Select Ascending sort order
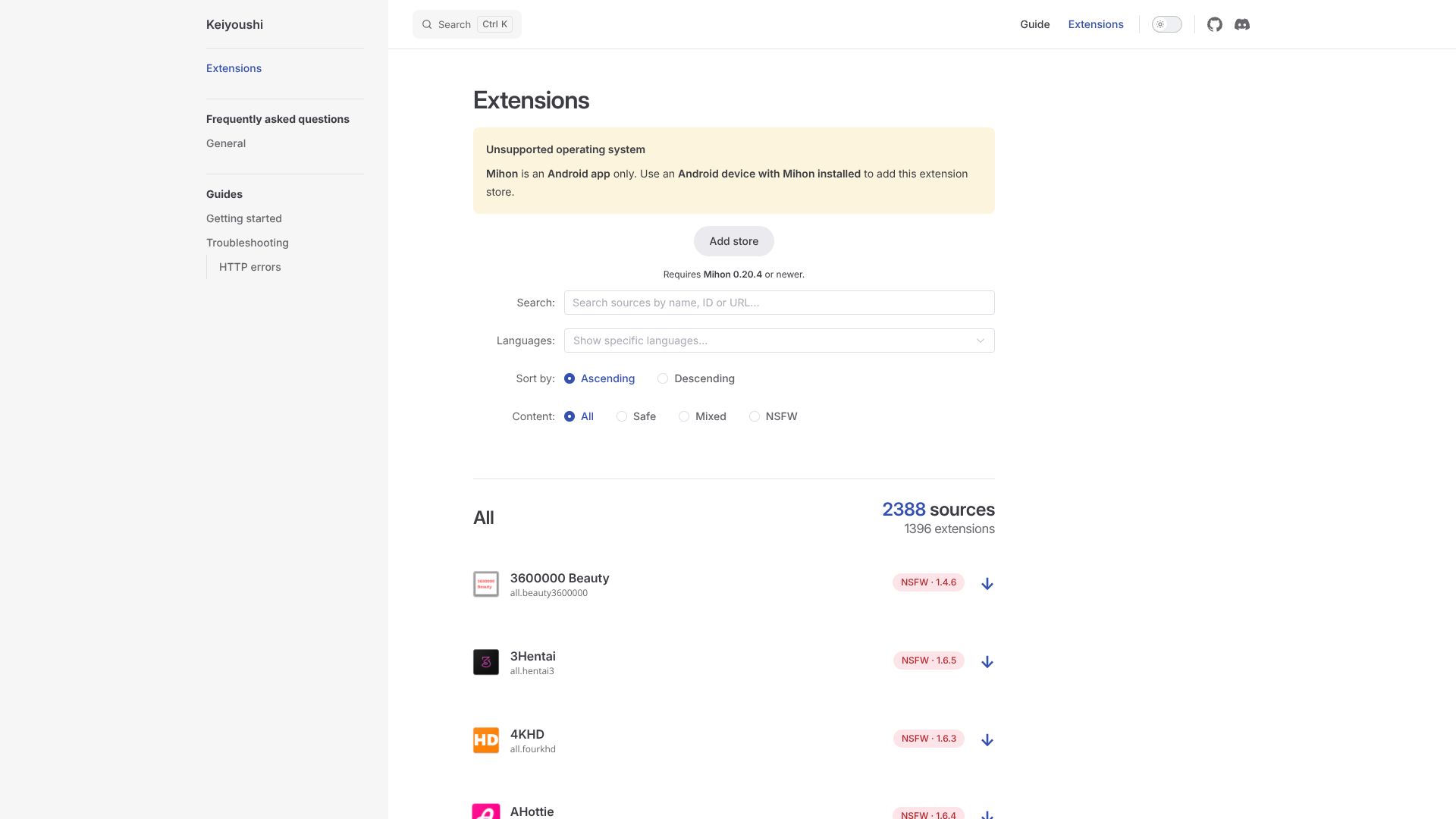1456x819 pixels. coord(600,378)
